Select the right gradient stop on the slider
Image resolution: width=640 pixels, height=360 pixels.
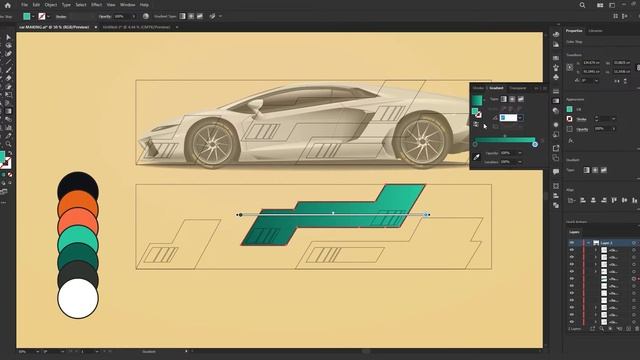click(x=535, y=144)
